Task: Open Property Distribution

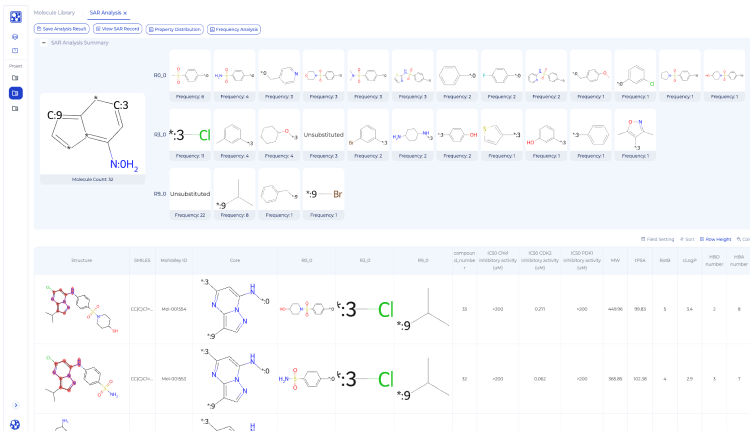Action: coord(175,30)
